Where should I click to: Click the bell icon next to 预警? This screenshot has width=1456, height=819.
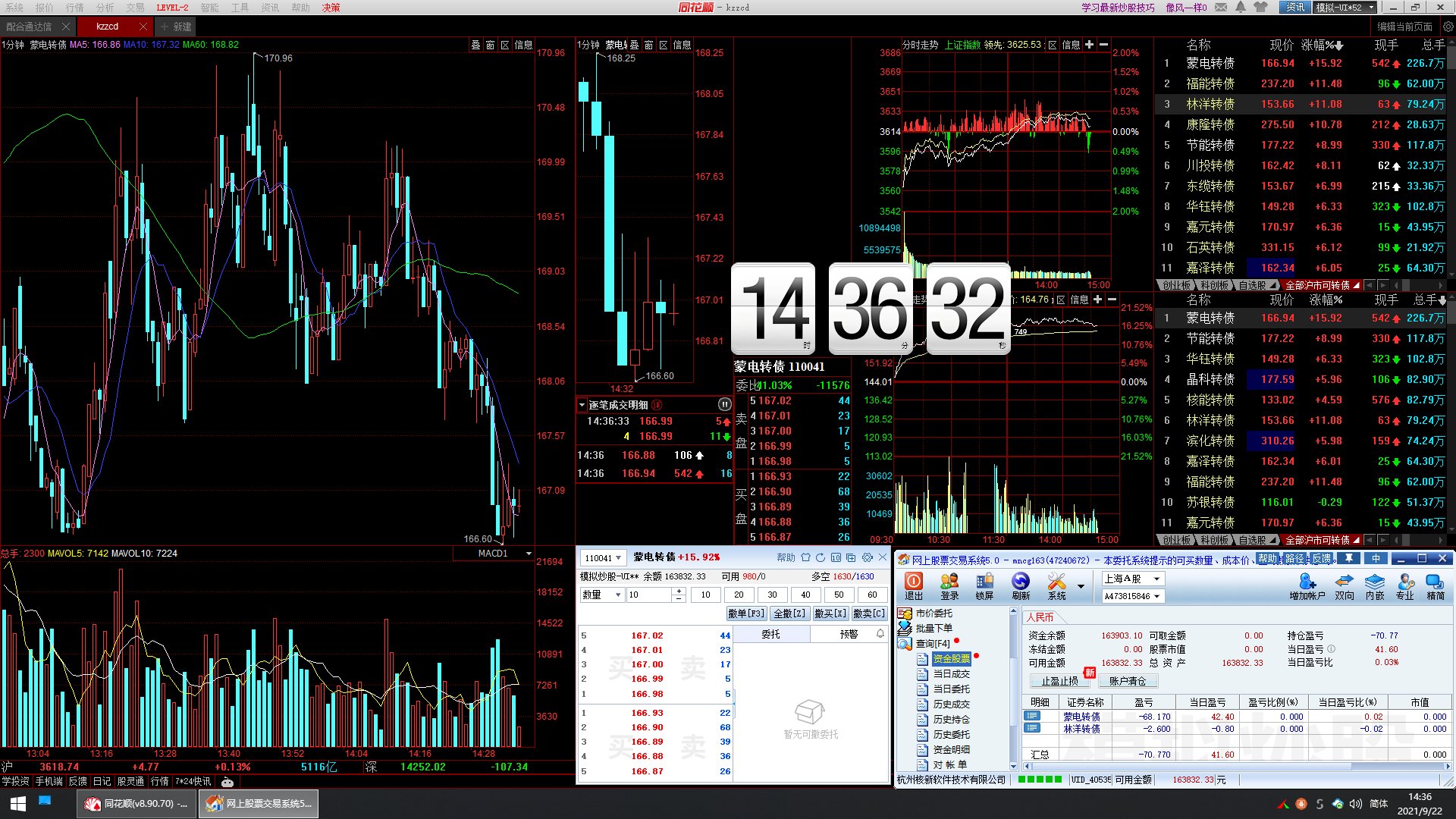click(880, 634)
